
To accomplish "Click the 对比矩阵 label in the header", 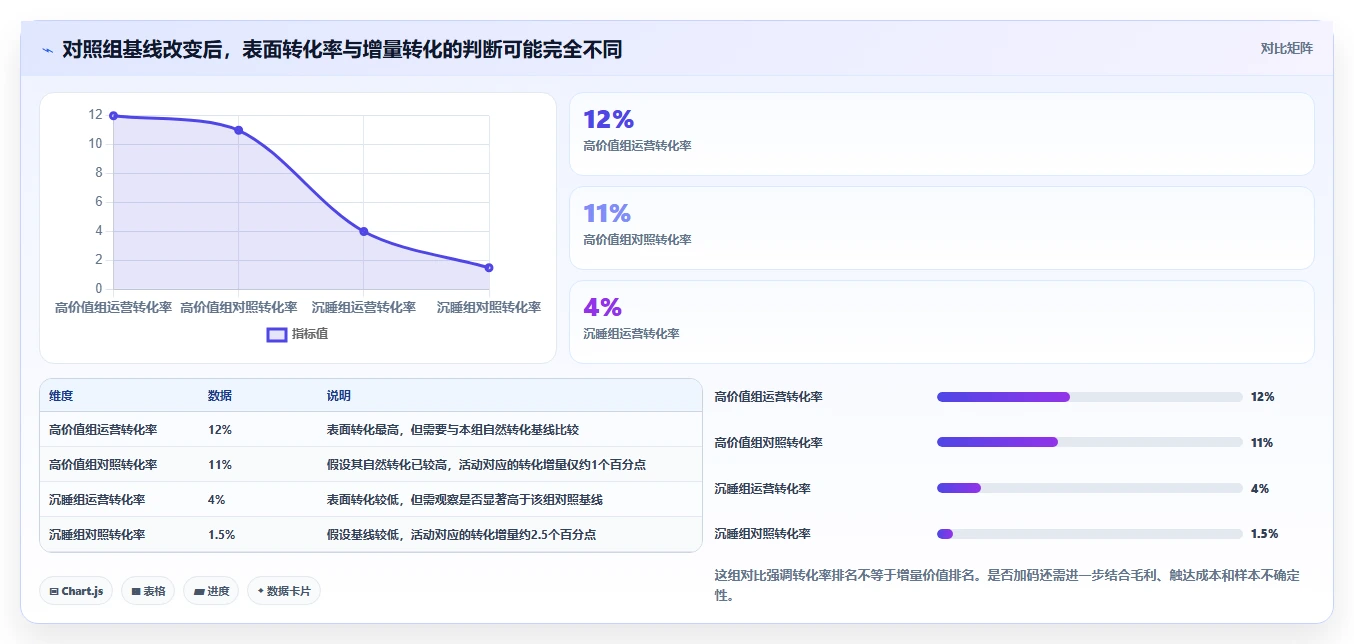I will (x=1286, y=48).
